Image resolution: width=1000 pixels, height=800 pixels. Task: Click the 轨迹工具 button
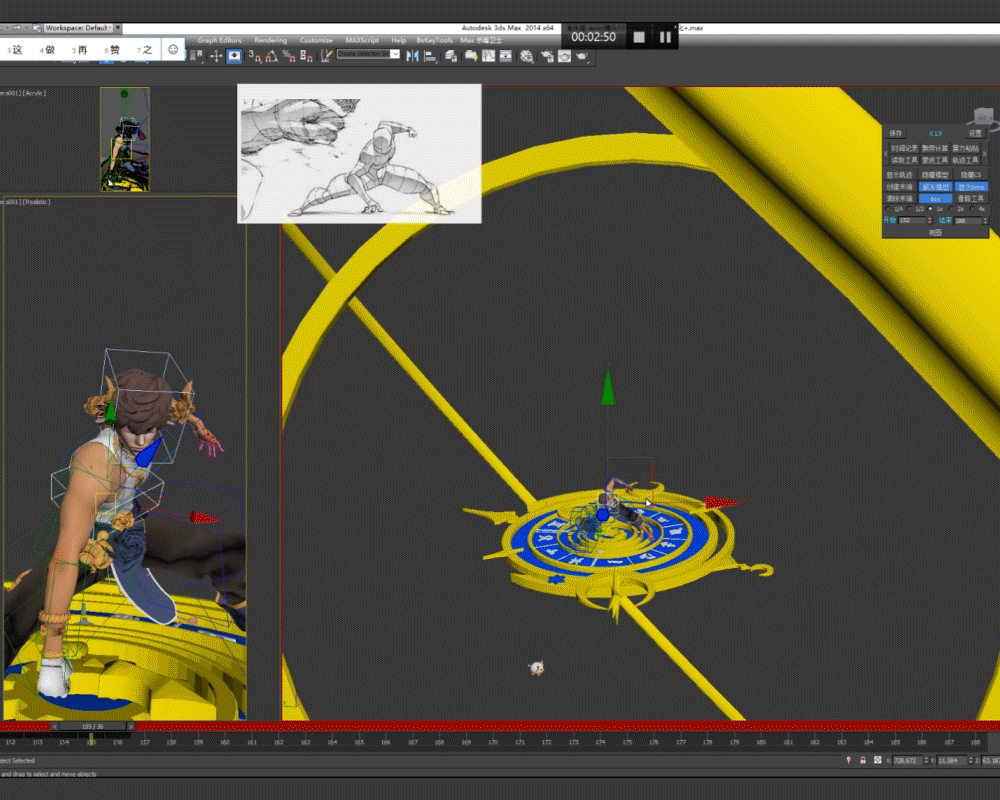(965, 160)
